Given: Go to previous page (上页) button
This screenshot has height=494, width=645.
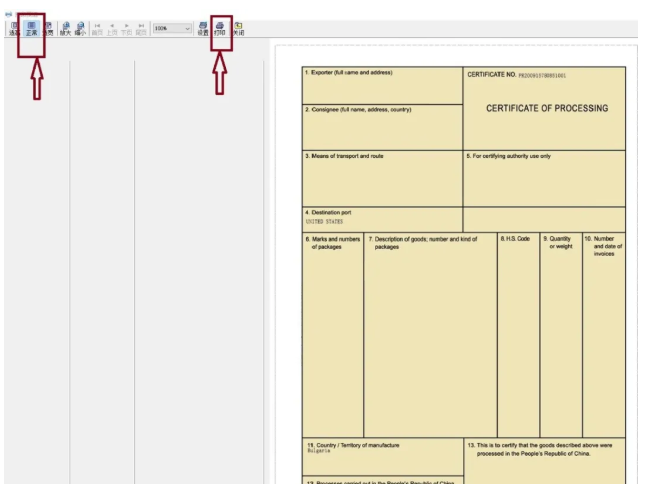Looking at the screenshot, I should pos(112,28).
